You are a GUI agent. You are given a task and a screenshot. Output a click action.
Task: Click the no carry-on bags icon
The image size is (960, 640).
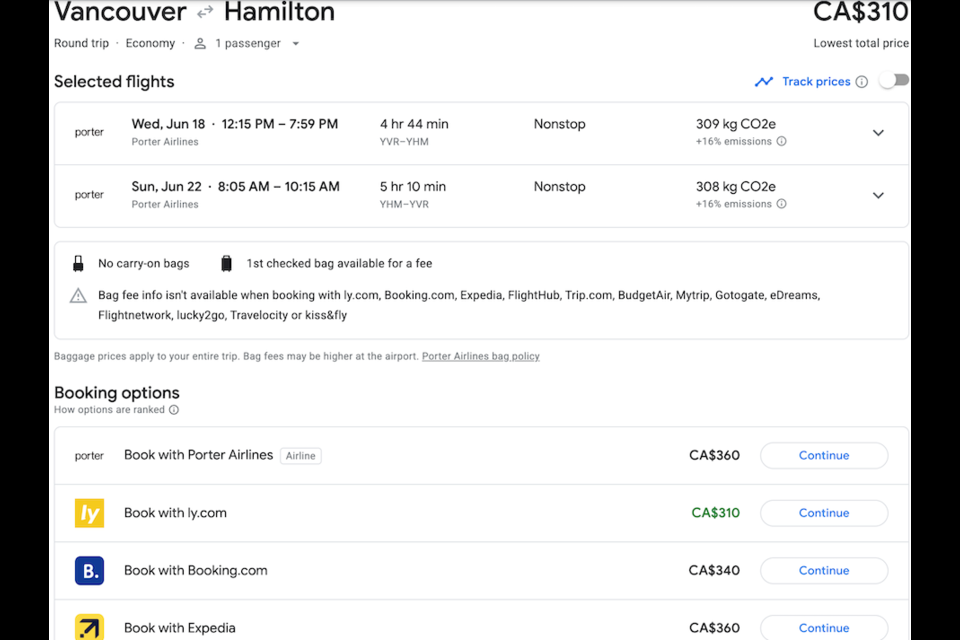[78, 263]
